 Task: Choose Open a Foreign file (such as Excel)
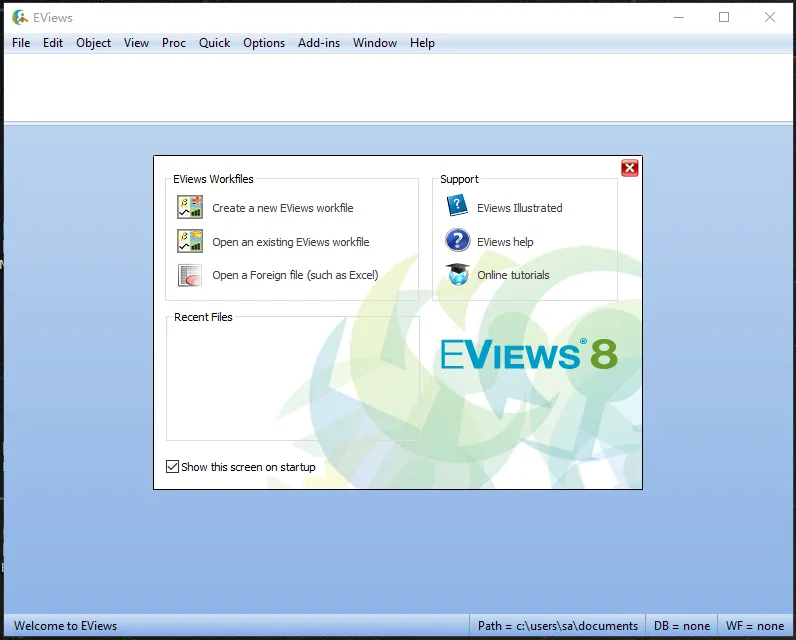pyautogui.click(x=295, y=275)
